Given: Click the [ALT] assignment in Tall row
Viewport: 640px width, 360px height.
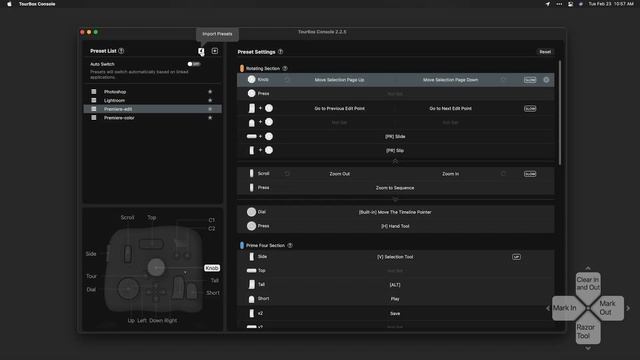Looking at the screenshot, I should point(395,285).
